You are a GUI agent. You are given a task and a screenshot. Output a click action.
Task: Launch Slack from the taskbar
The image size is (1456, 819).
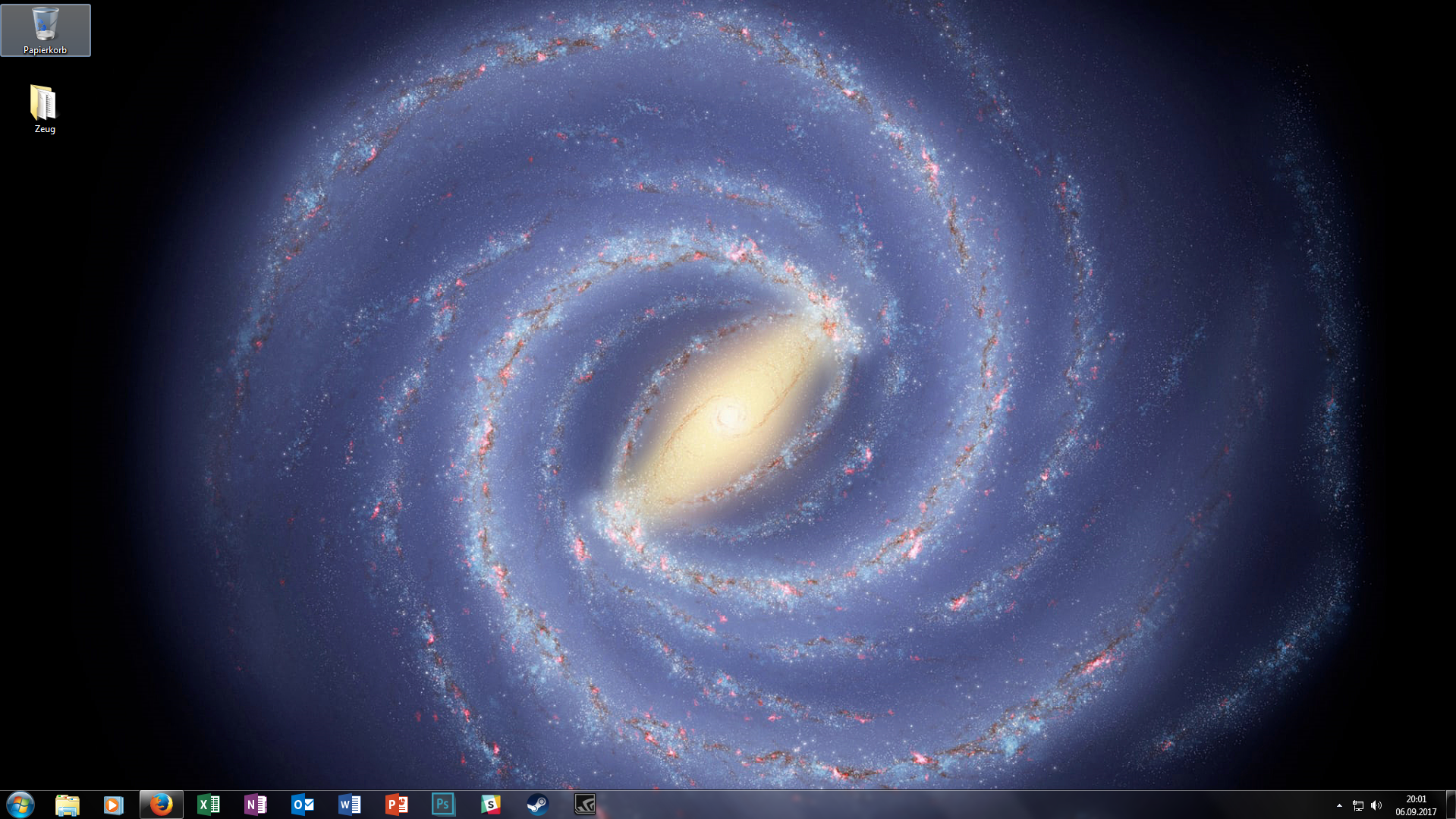(490, 805)
